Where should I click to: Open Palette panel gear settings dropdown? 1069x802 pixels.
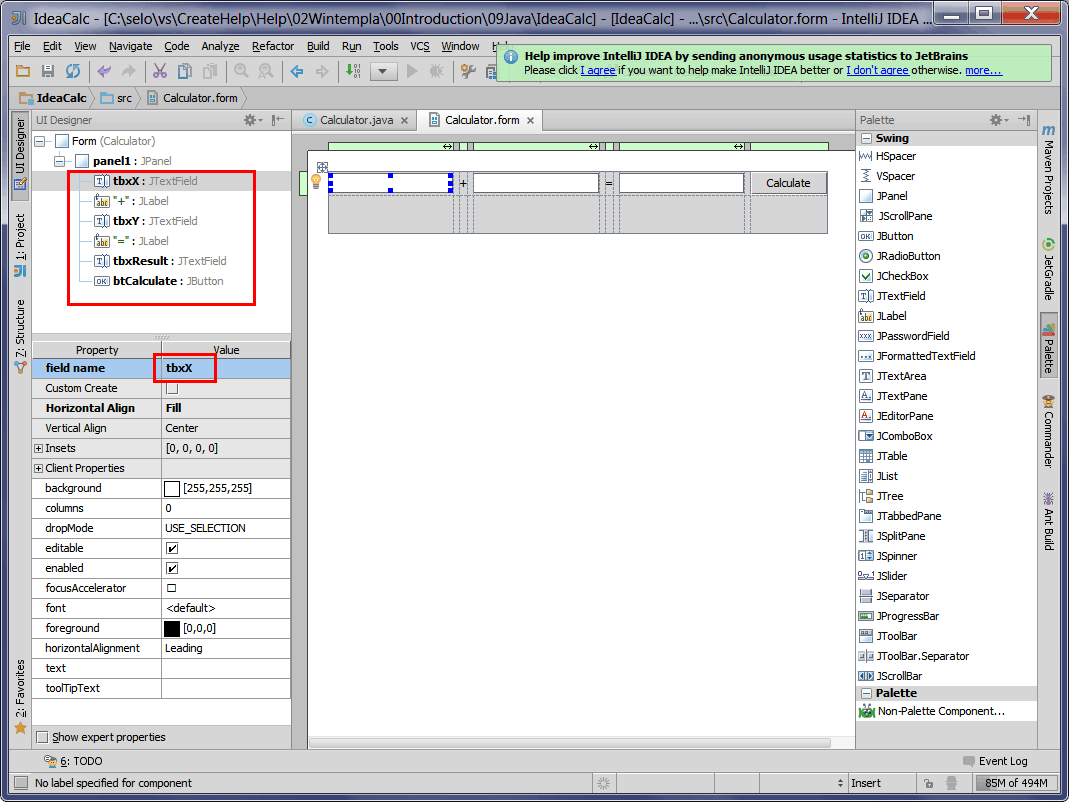coord(999,120)
